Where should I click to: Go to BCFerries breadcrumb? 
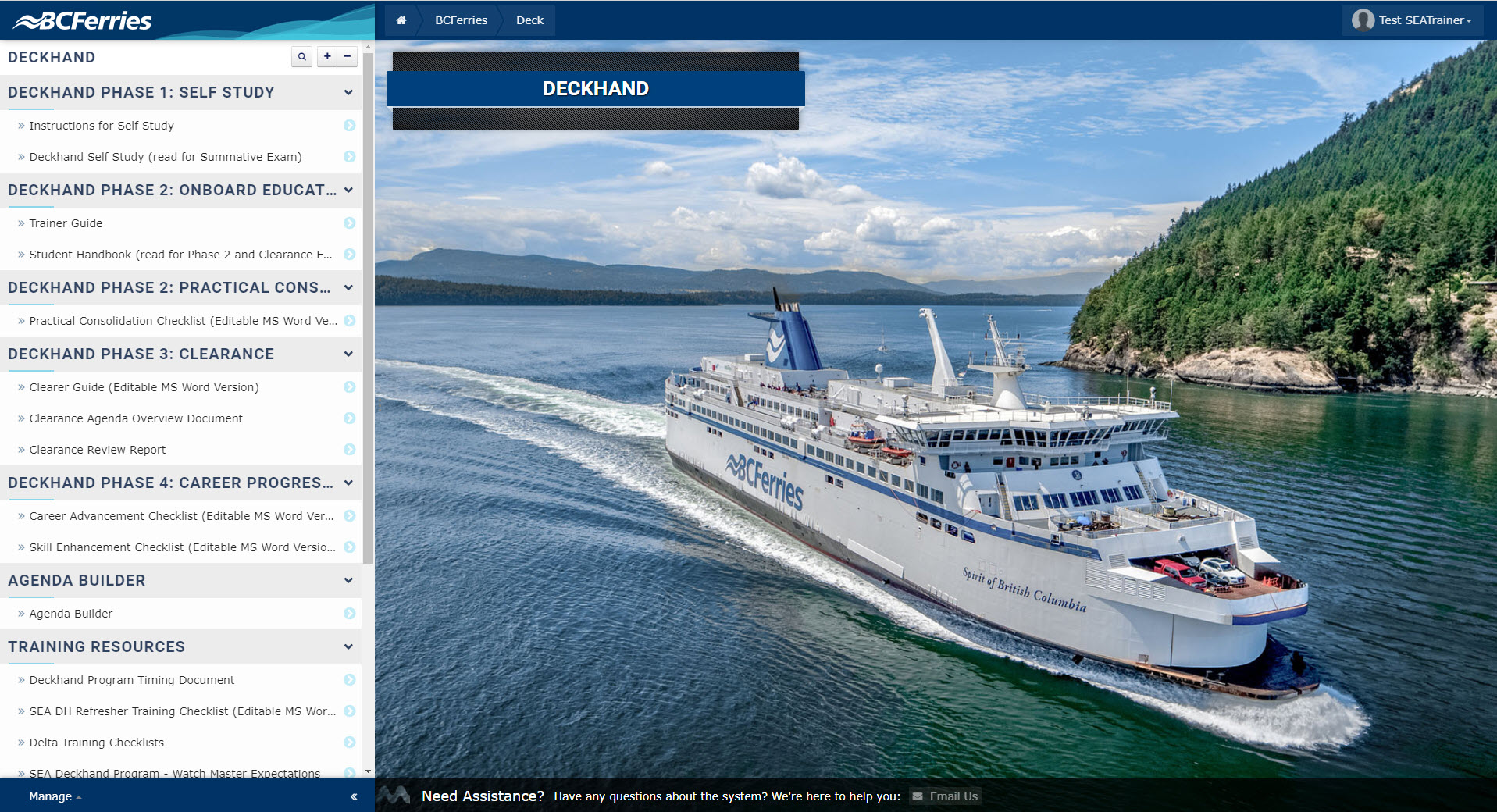click(x=461, y=20)
